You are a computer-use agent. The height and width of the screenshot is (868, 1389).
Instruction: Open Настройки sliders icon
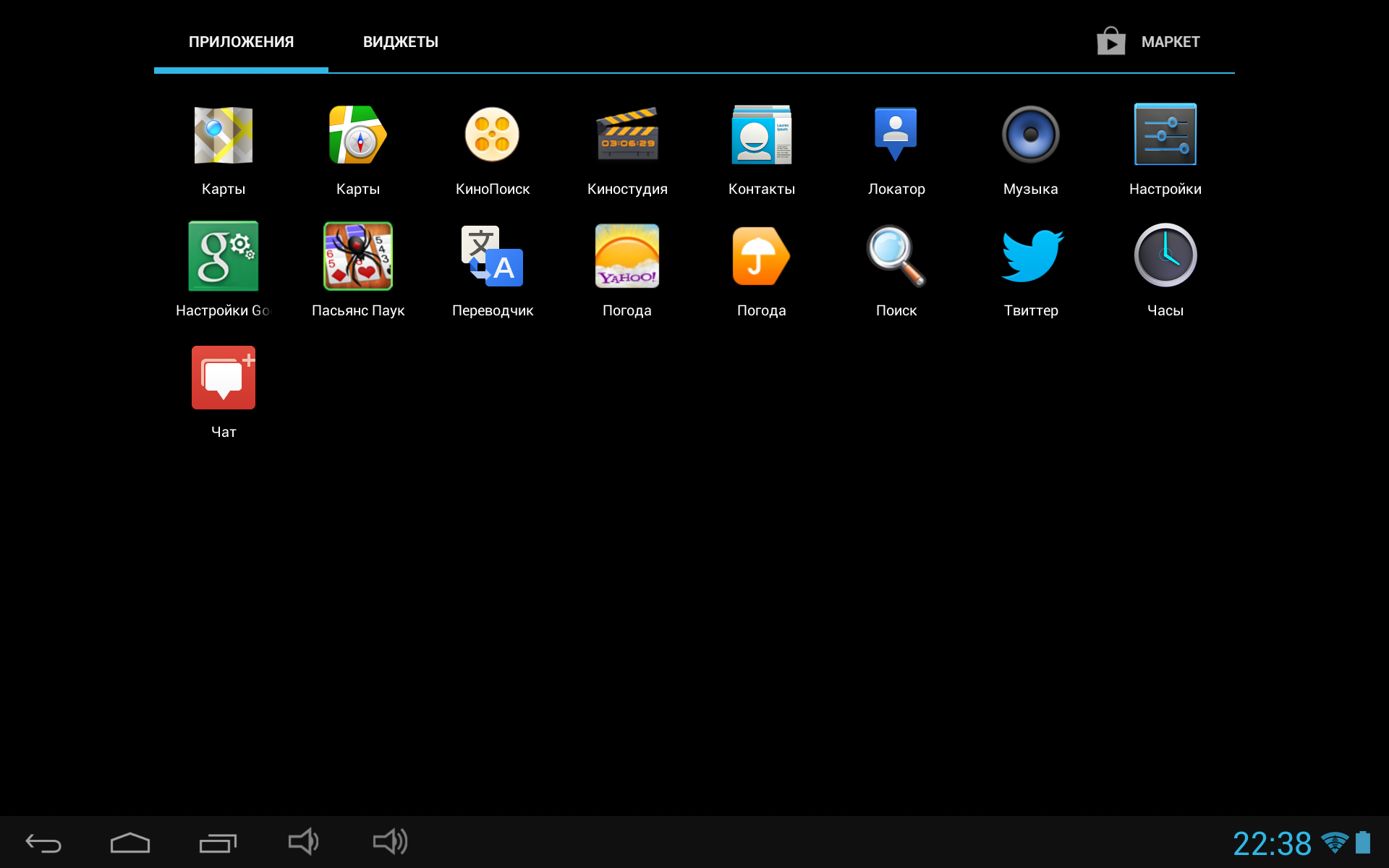pyautogui.click(x=1165, y=135)
